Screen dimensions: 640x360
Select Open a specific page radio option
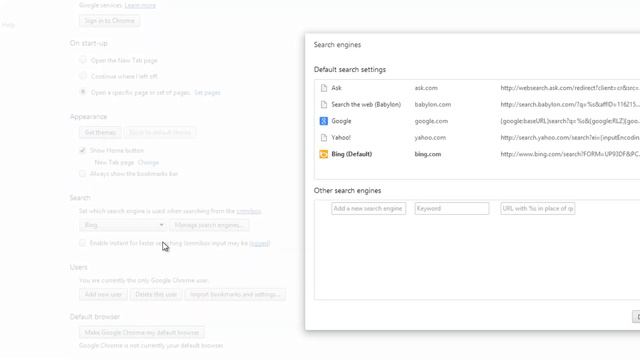[x=83, y=92]
